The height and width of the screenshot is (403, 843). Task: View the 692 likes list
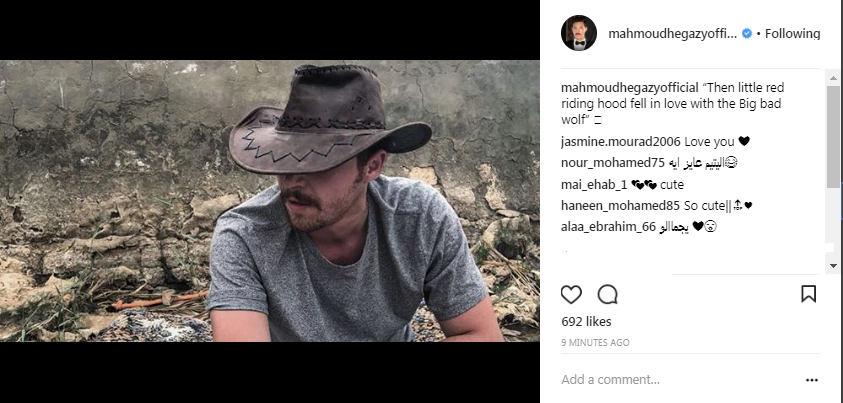tap(586, 321)
